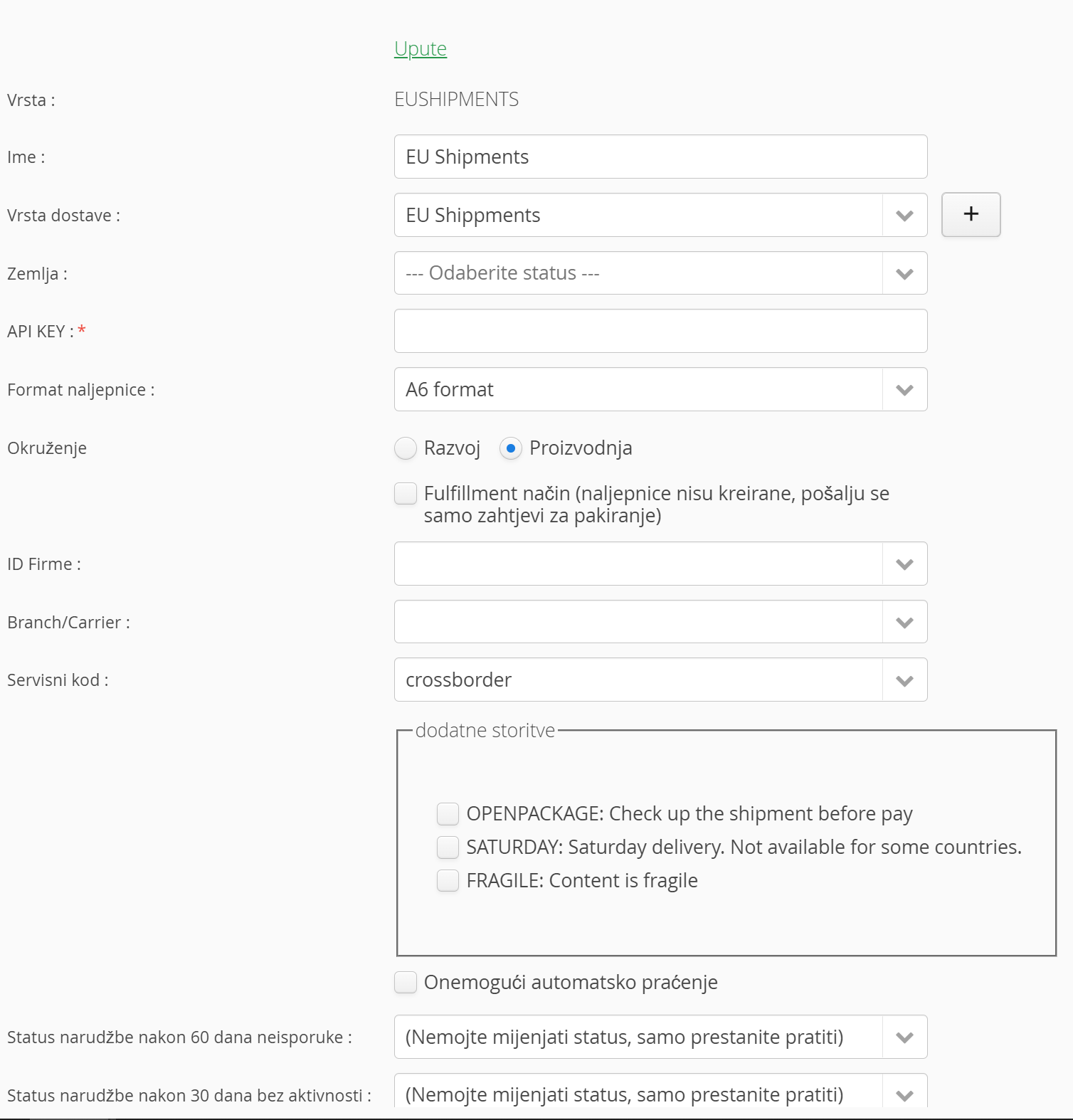Tick the SATURDAY delivery checkbox
Image resolution: width=1073 pixels, height=1120 pixels.
[448, 847]
